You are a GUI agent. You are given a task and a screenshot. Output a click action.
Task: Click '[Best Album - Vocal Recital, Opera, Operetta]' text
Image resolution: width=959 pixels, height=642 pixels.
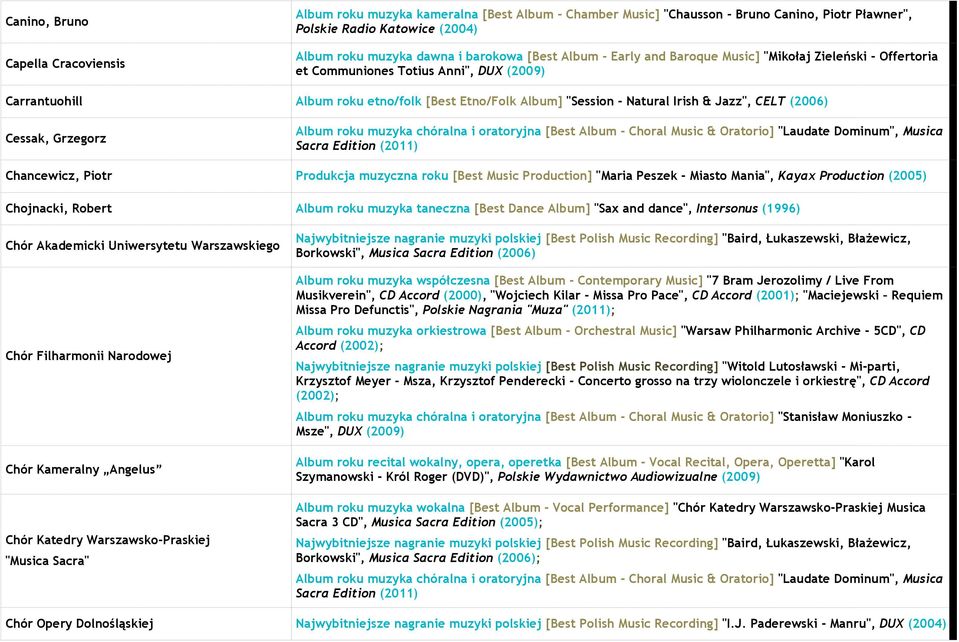701,462
